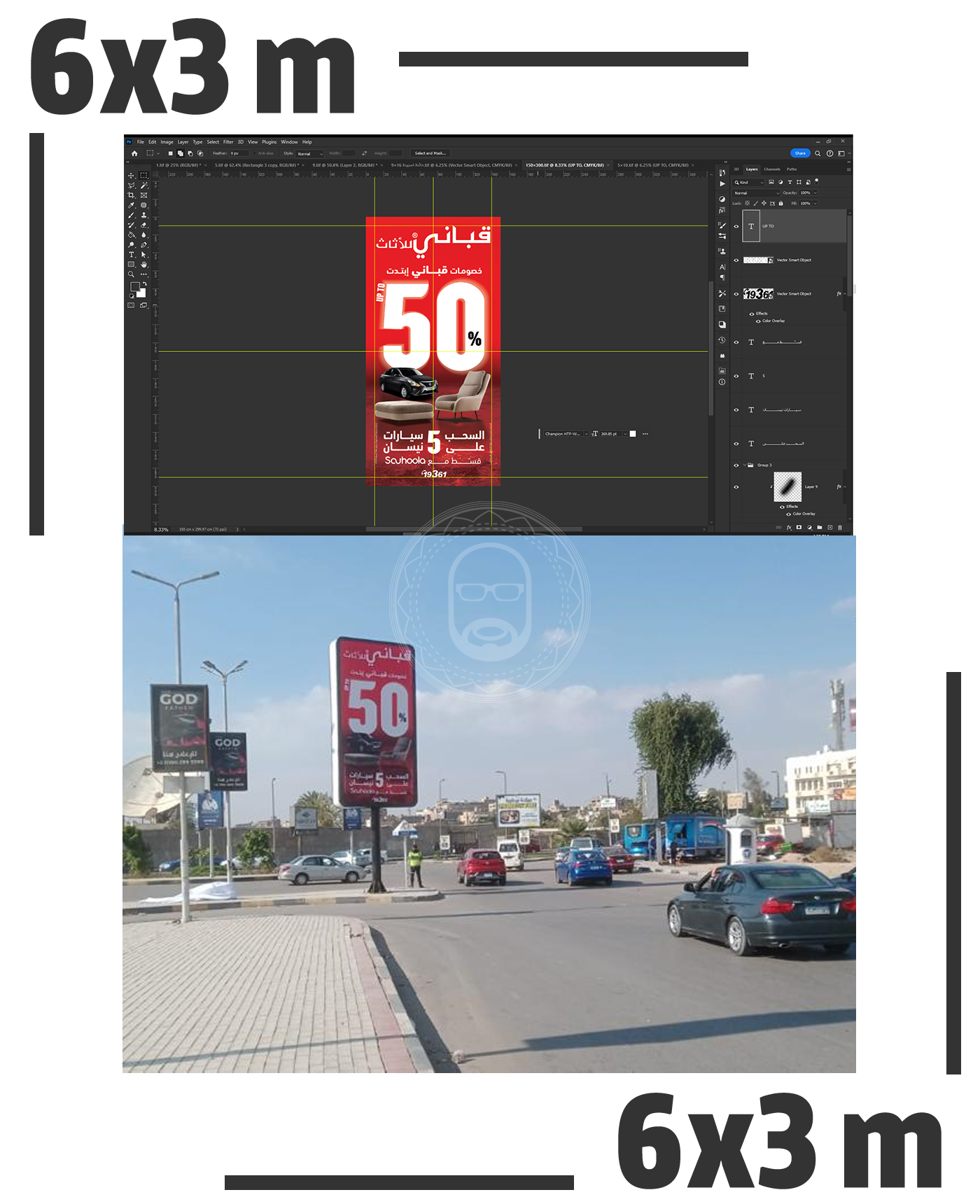Screen dimensions: 980x1204
Task: Open the workspace switcher dropdown
Action: [x=844, y=153]
